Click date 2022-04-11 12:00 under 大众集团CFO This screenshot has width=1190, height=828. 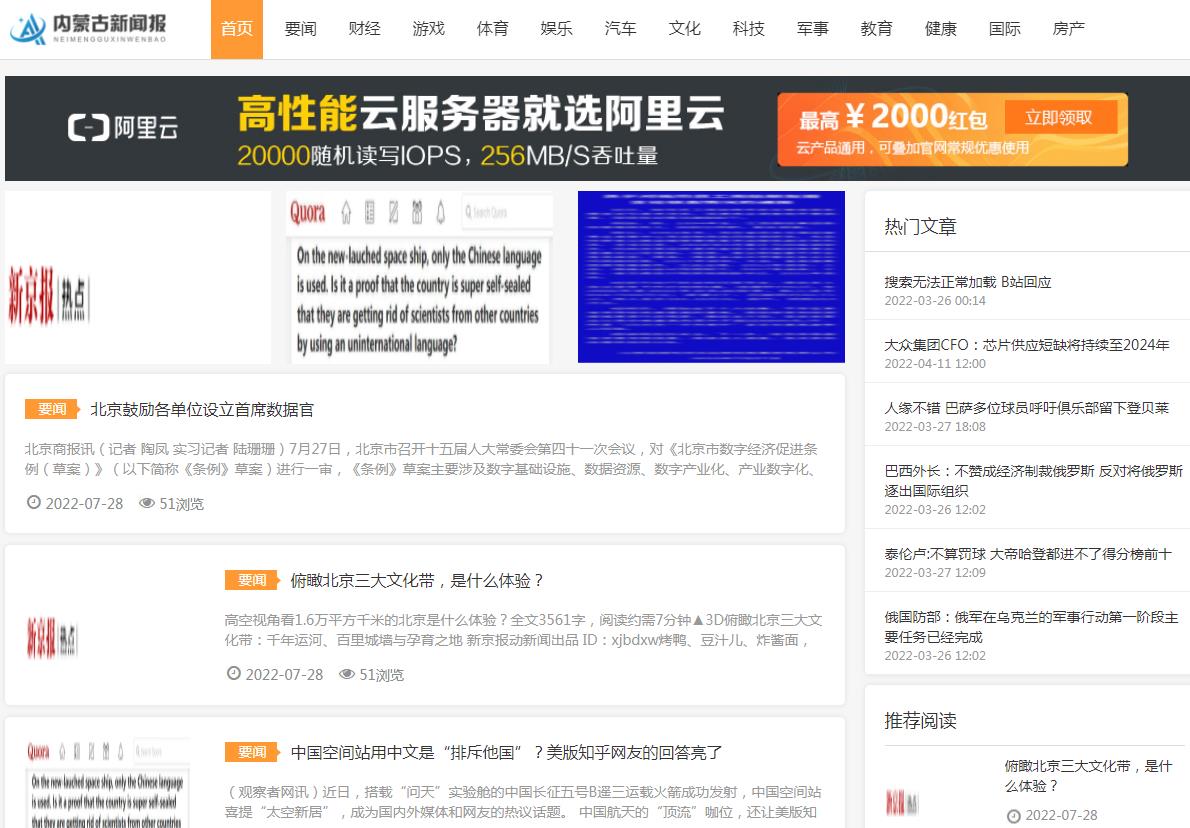(935, 364)
